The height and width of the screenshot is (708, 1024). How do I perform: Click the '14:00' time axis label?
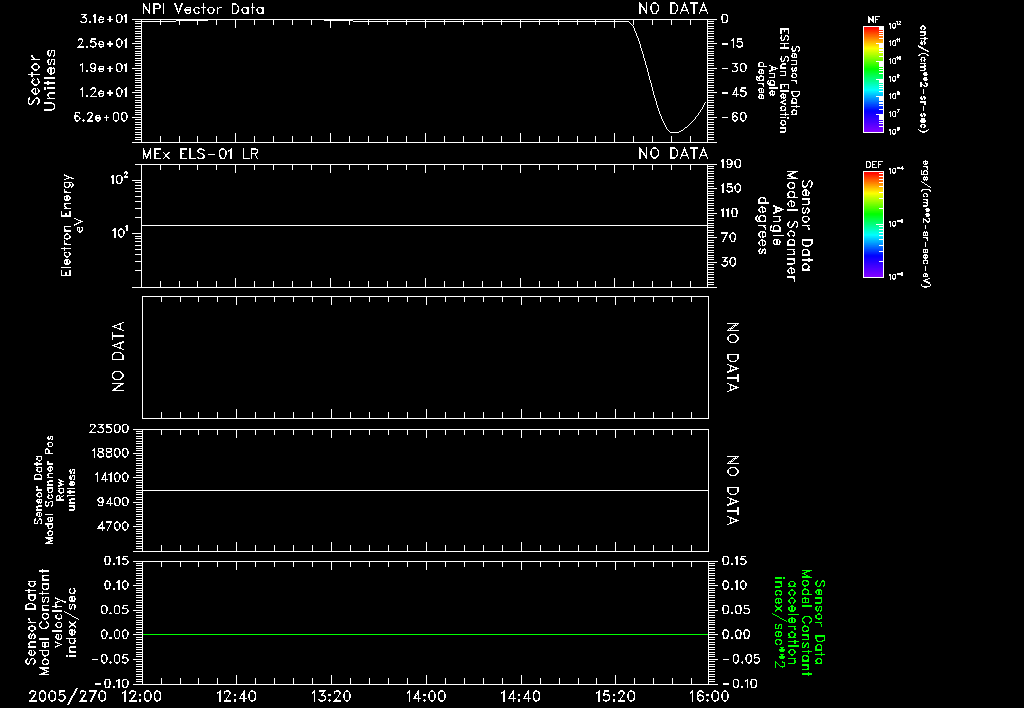[x=426, y=696]
